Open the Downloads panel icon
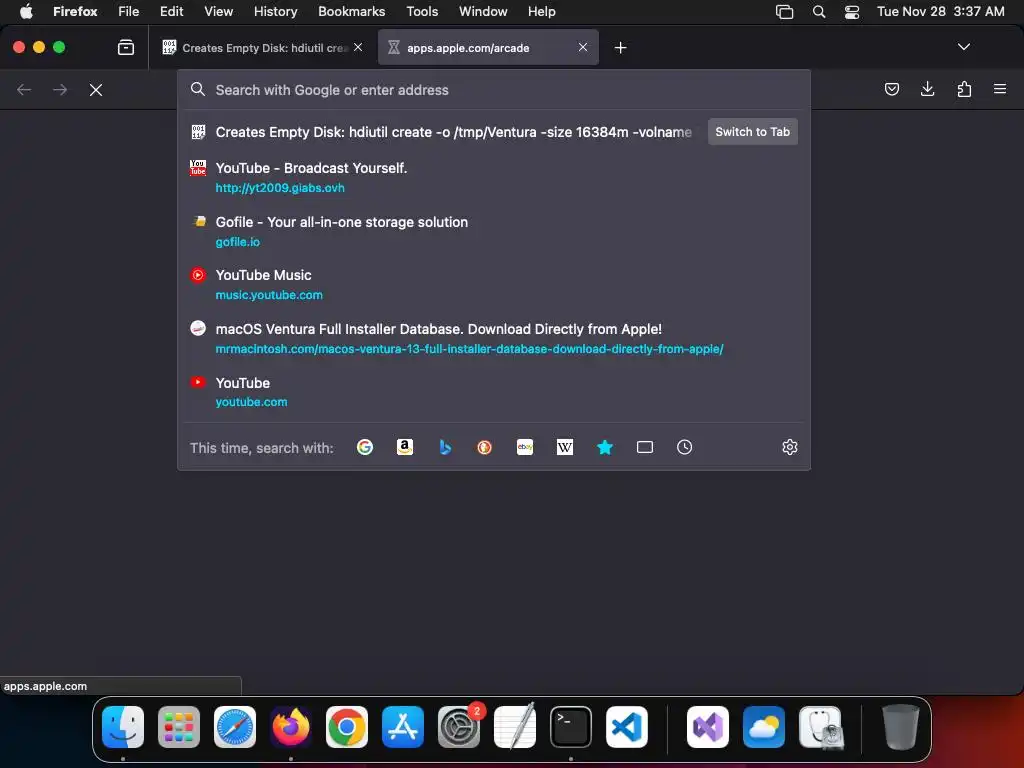The height and width of the screenshot is (768, 1024). click(x=927, y=89)
